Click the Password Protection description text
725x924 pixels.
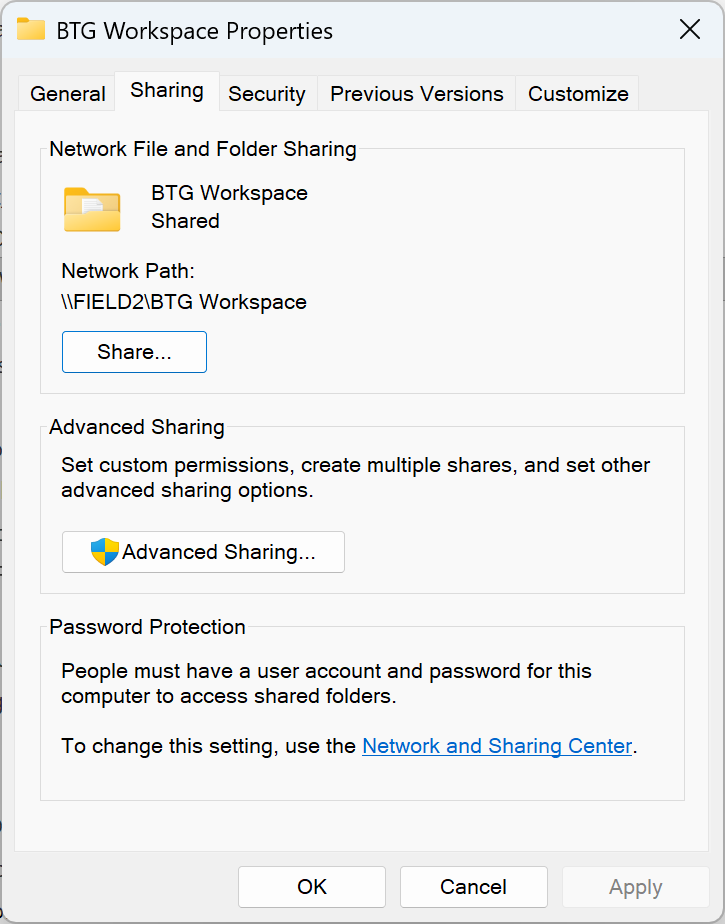coord(326,684)
